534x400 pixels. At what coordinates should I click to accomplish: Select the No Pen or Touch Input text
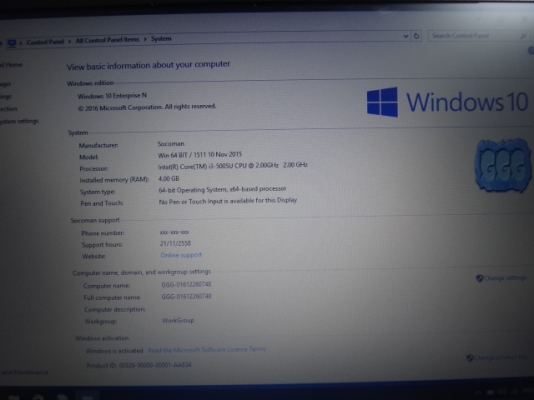click(228, 201)
